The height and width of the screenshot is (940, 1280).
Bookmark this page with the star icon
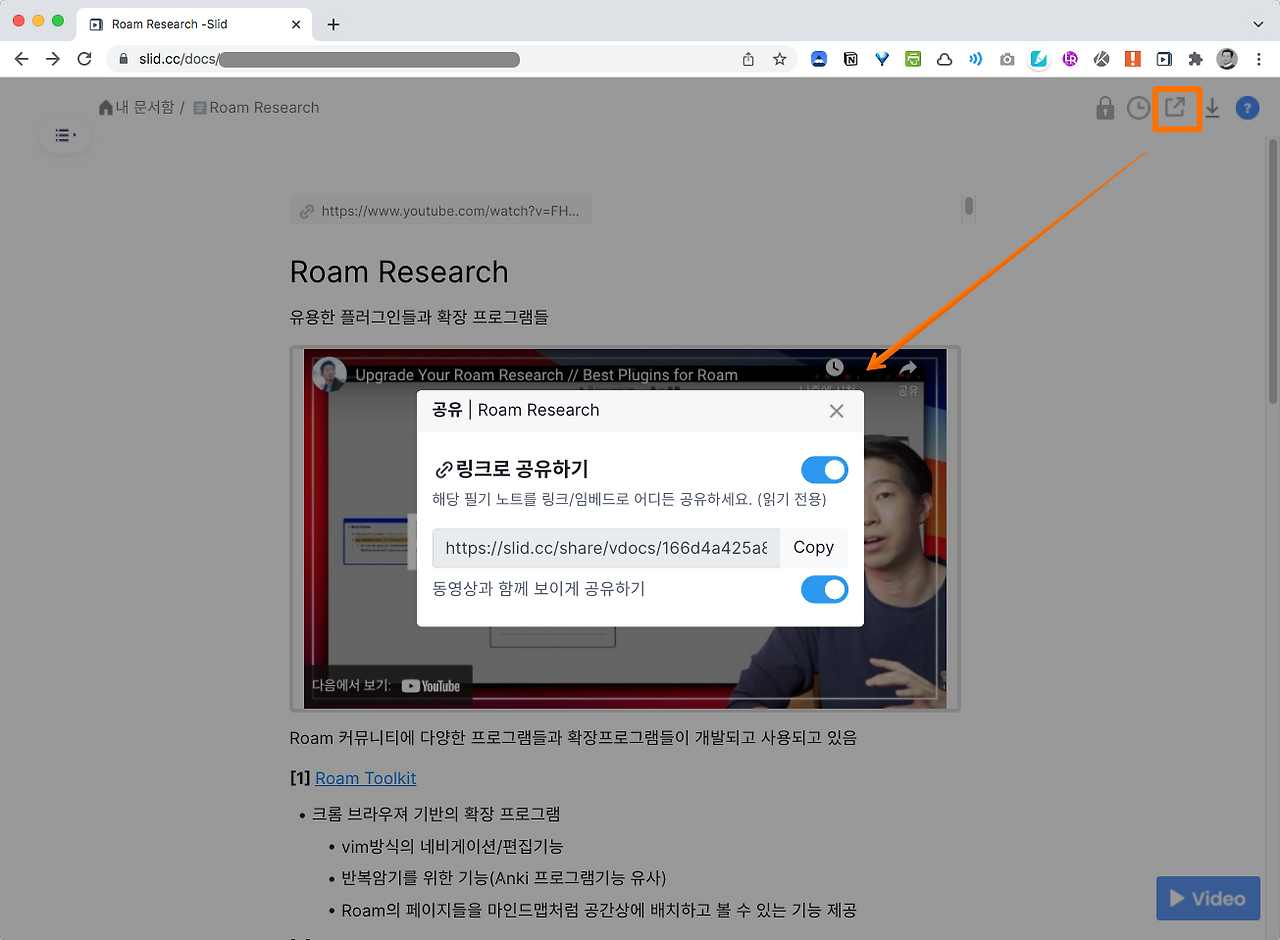[780, 59]
